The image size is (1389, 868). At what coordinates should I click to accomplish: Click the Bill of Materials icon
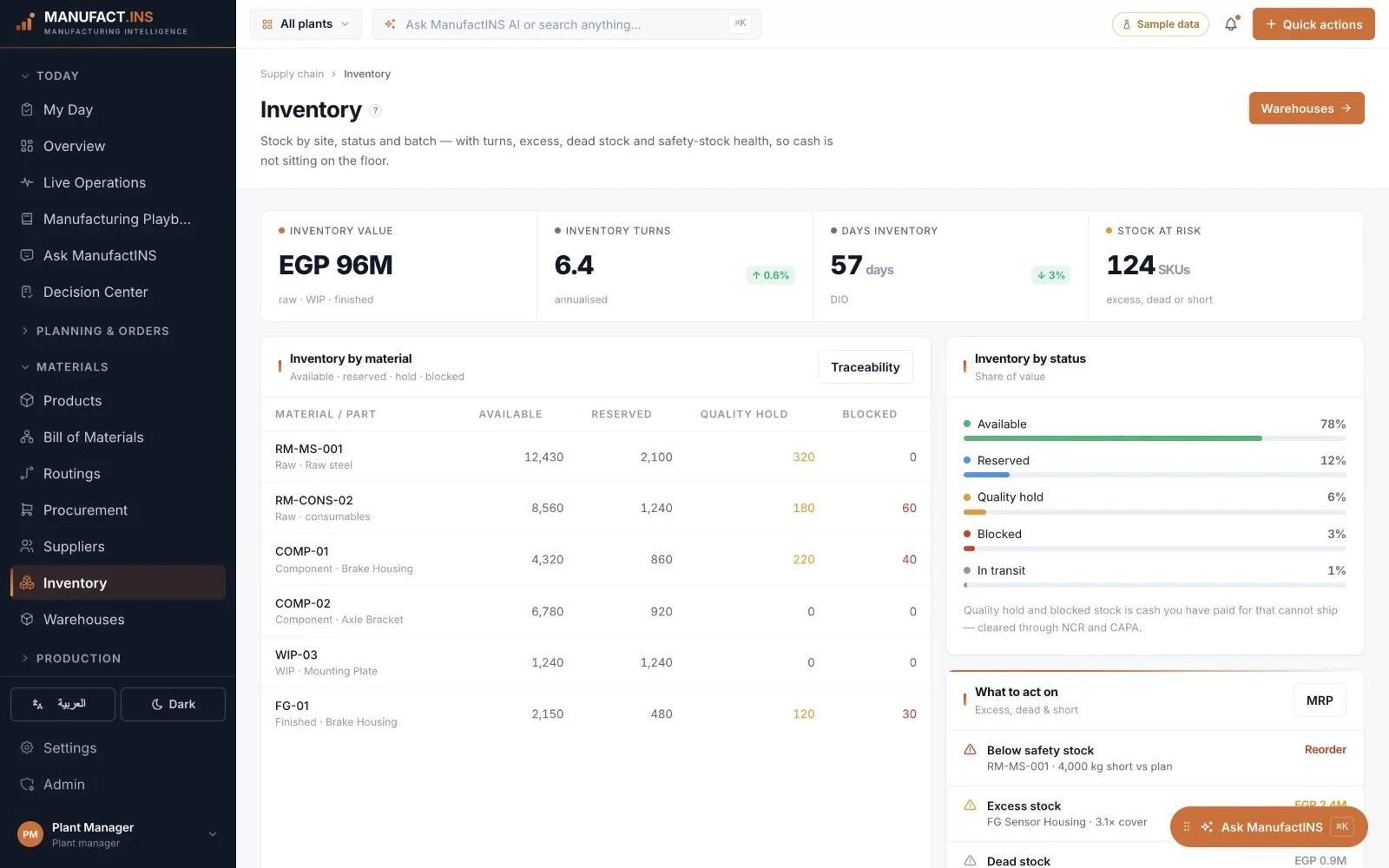point(27,437)
